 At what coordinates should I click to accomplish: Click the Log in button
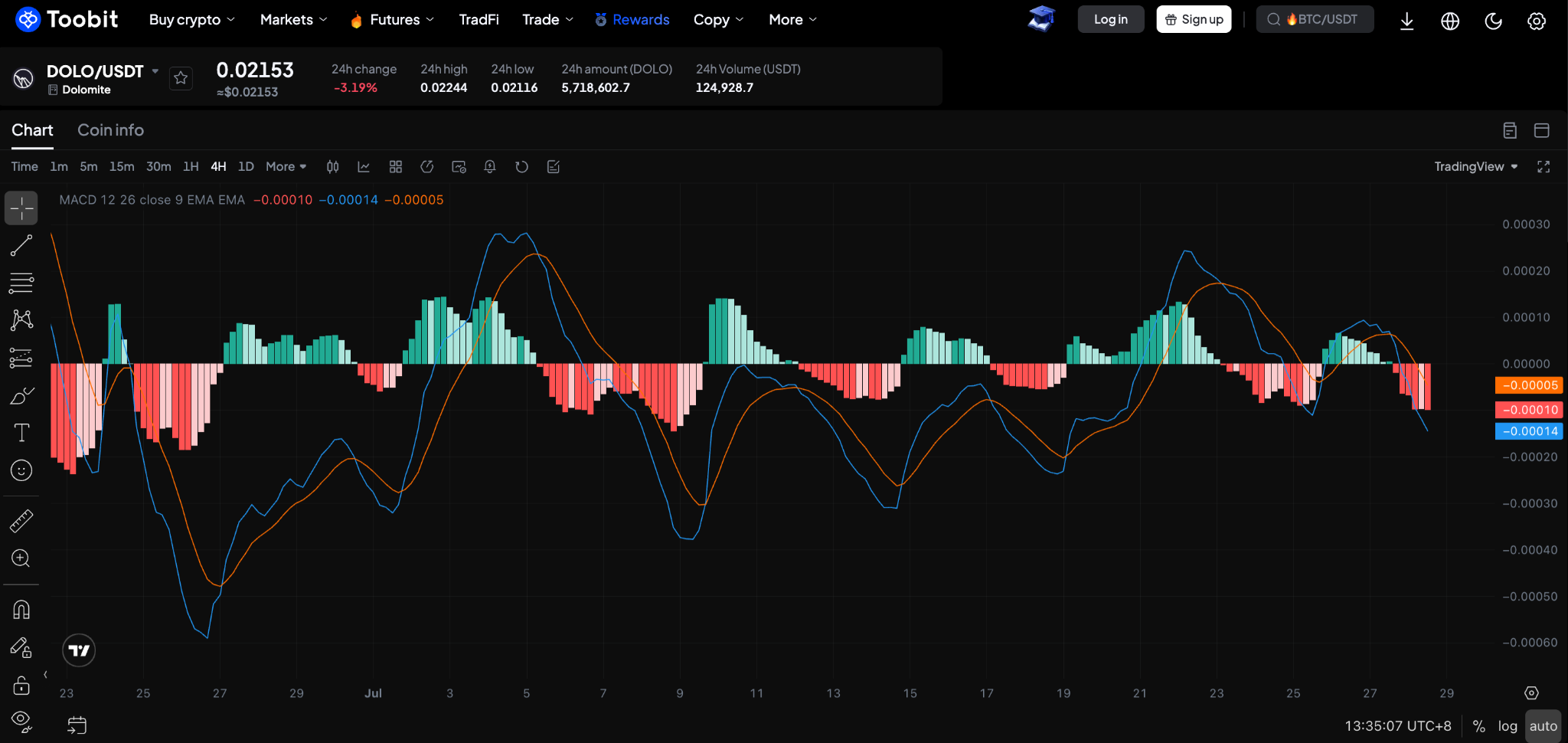coord(1111,20)
